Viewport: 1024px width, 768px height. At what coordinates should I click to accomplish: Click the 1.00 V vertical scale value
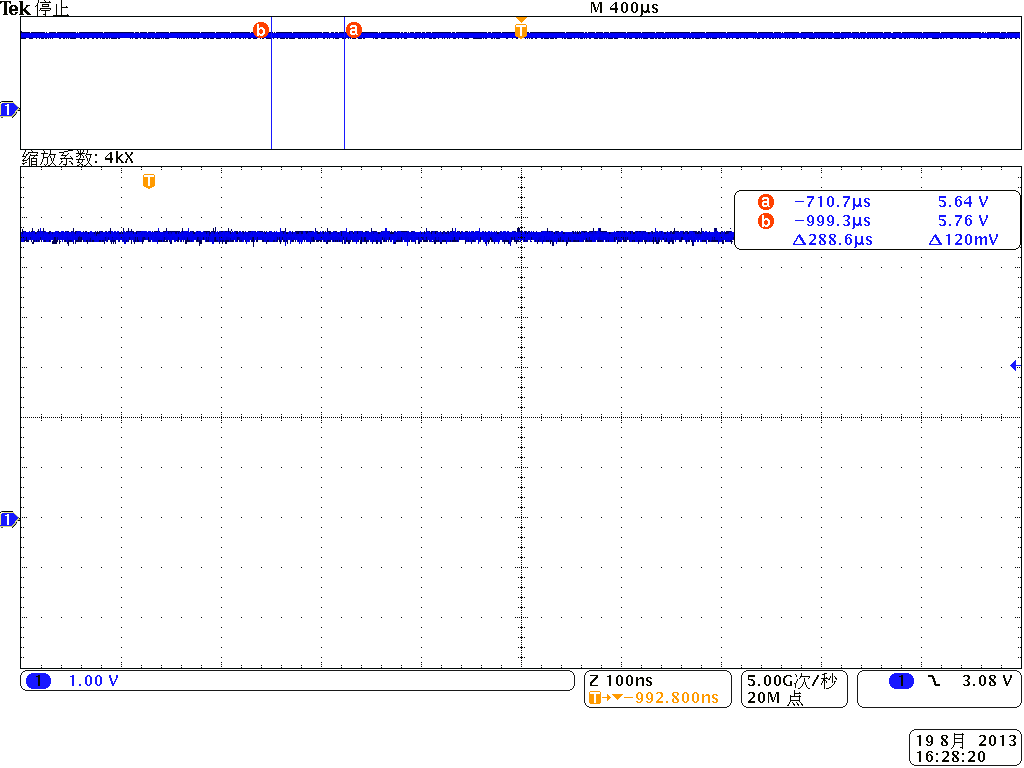93,681
